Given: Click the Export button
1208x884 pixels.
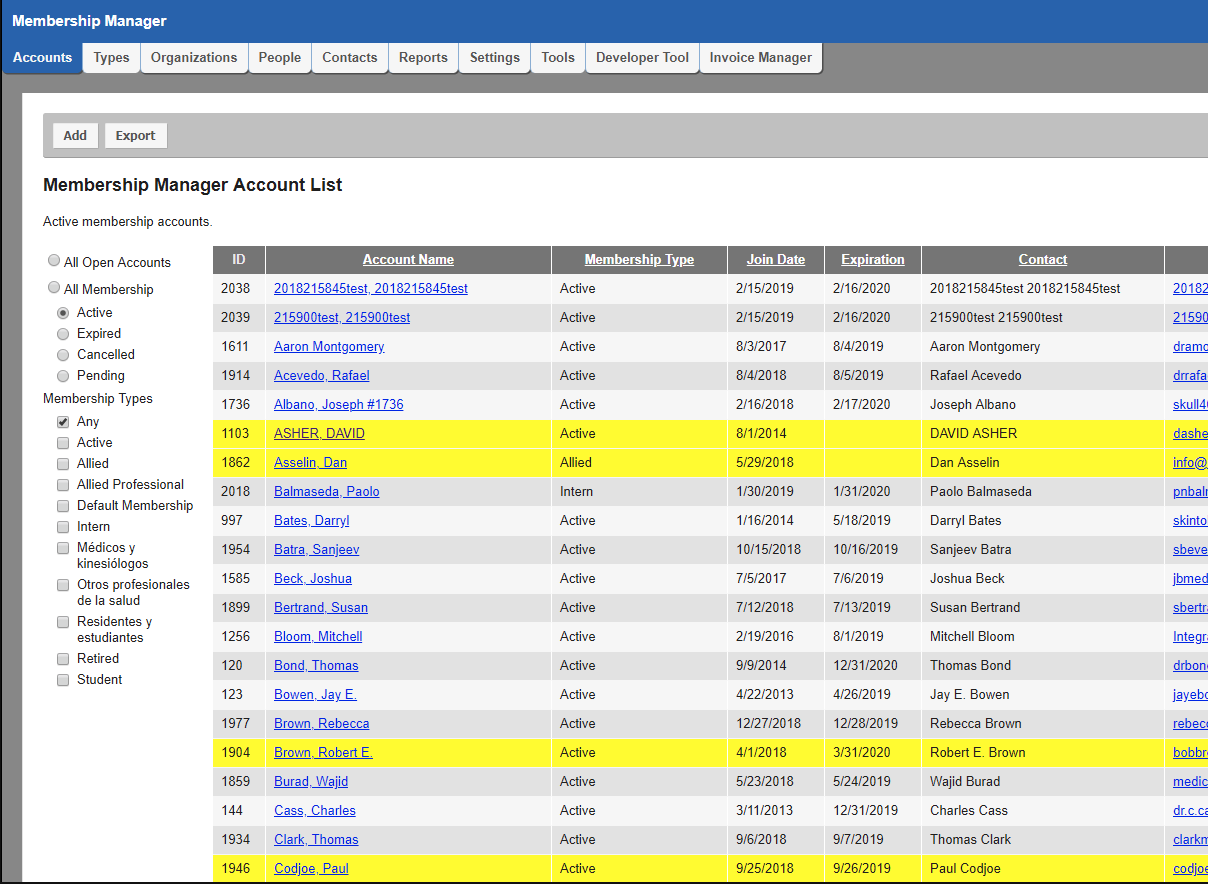Looking at the screenshot, I should (x=135, y=136).
